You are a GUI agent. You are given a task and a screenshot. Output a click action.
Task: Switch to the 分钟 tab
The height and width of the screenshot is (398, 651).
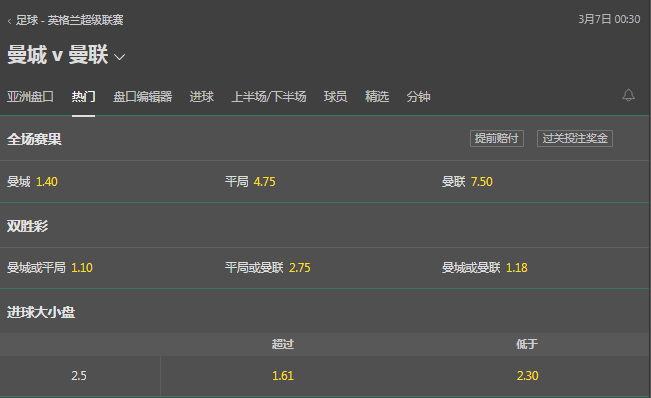[418, 97]
